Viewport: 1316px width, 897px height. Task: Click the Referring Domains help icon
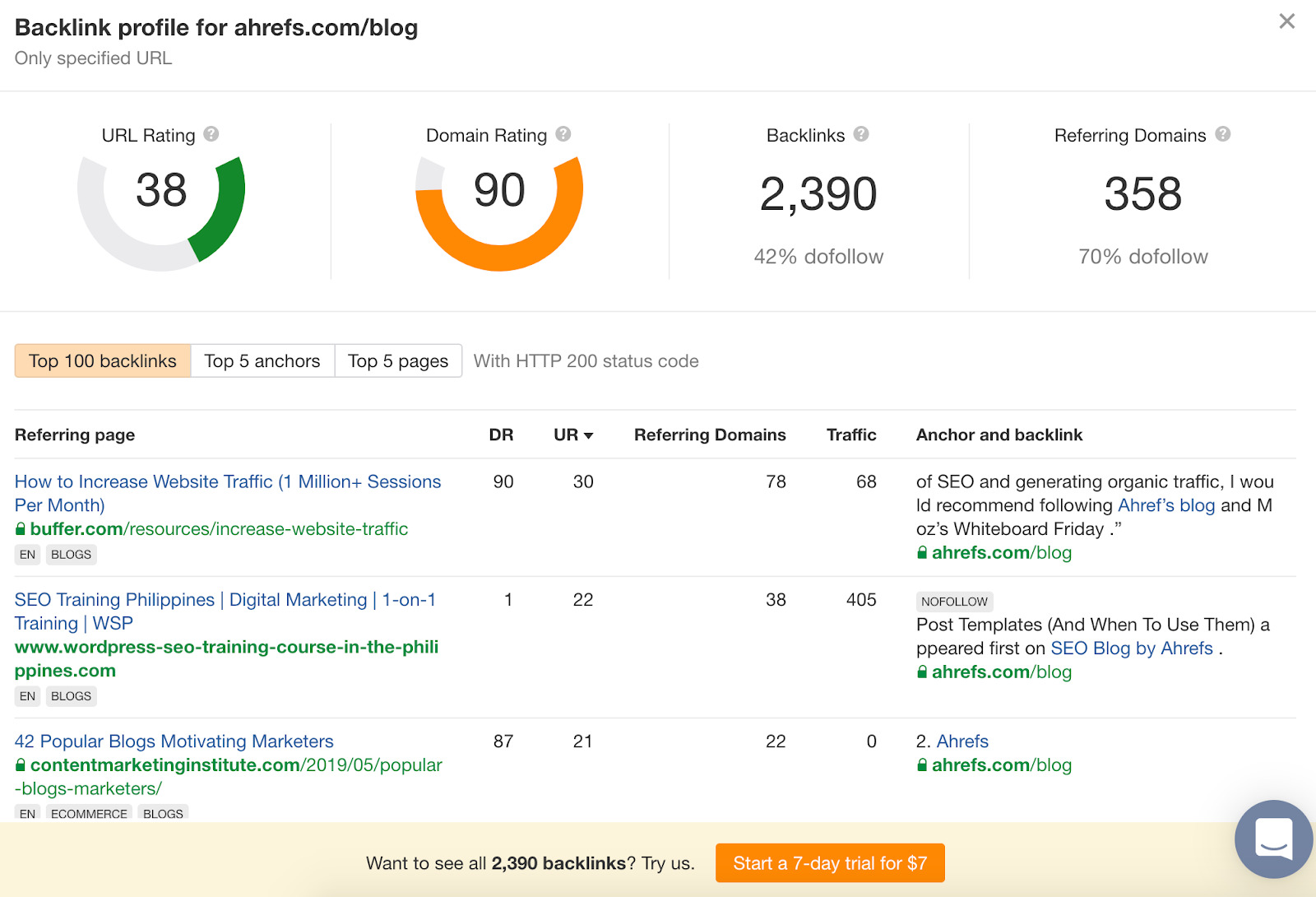coord(1224,134)
